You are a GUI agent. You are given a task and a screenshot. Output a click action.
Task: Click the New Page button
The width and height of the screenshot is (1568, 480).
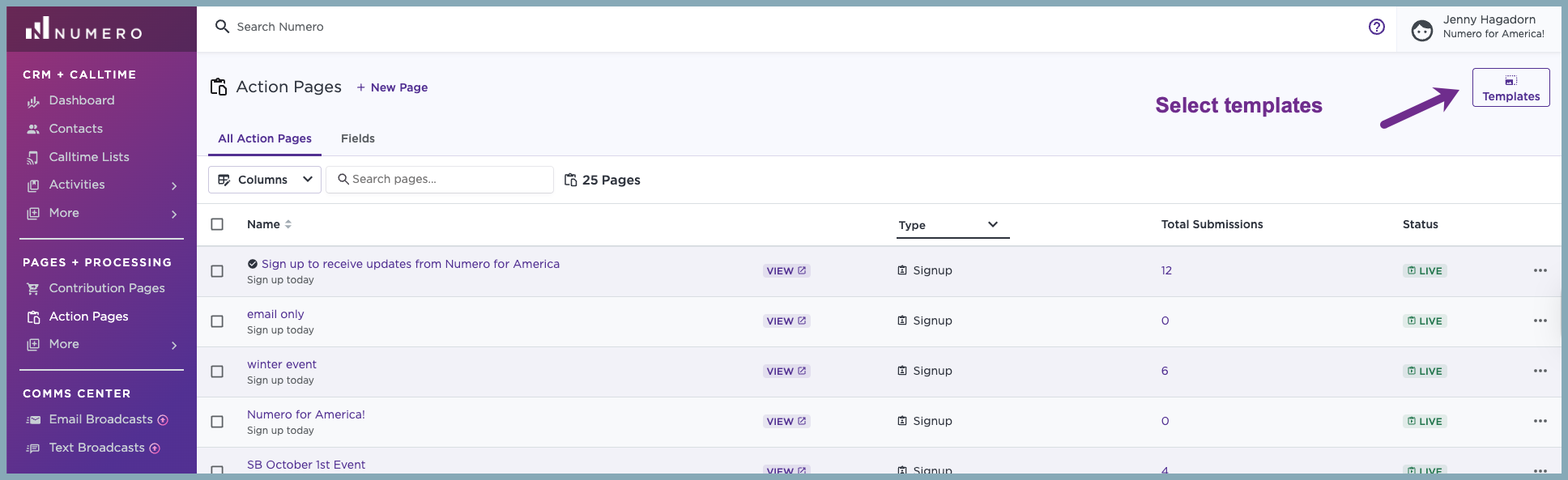pos(392,87)
